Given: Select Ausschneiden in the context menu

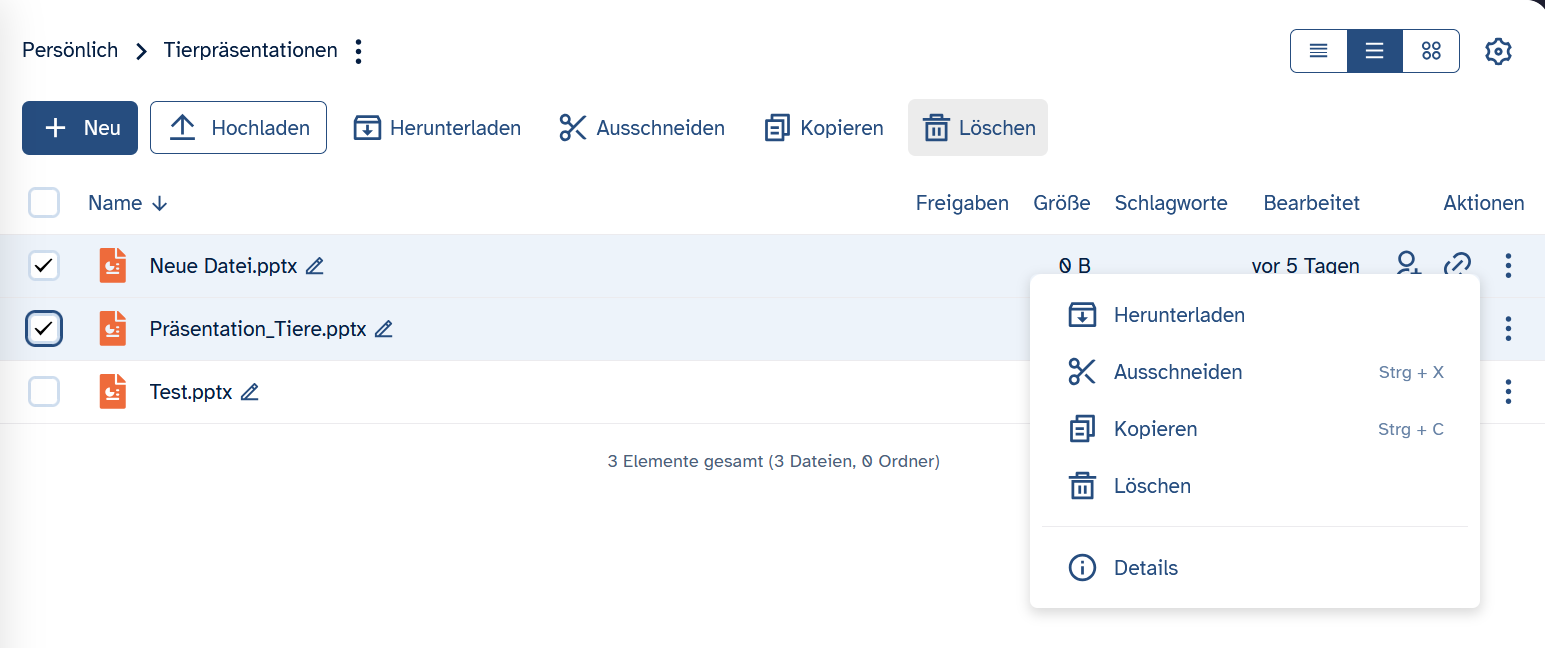Looking at the screenshot, I should [1177, 372].
